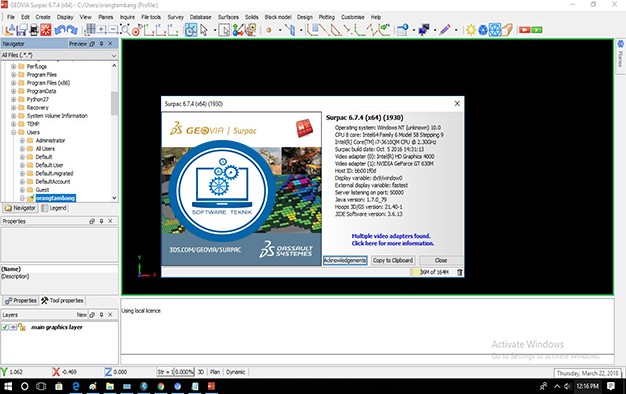Click the blue Undo arrow icon

(60, 30)
